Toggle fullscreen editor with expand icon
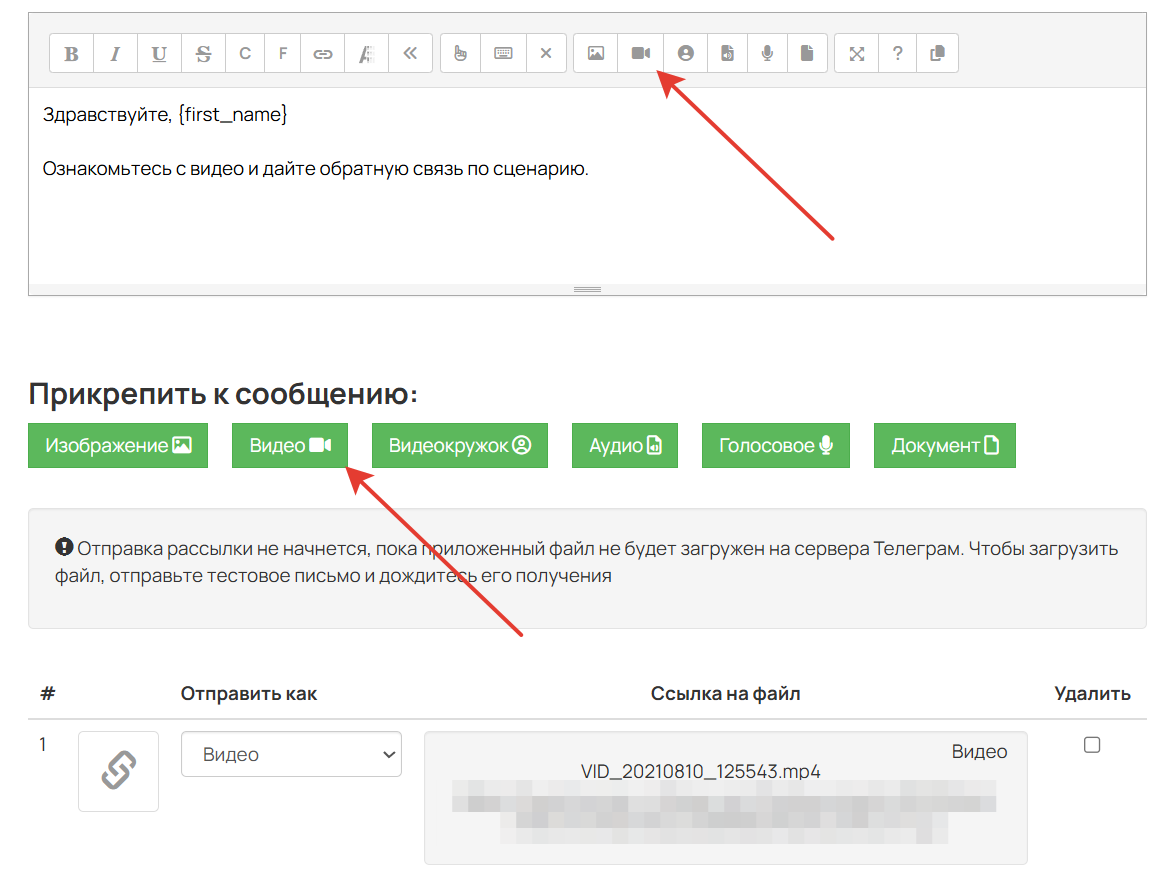Image resolution: width=1173 pixels, height=879 pixels. point(857,53)
